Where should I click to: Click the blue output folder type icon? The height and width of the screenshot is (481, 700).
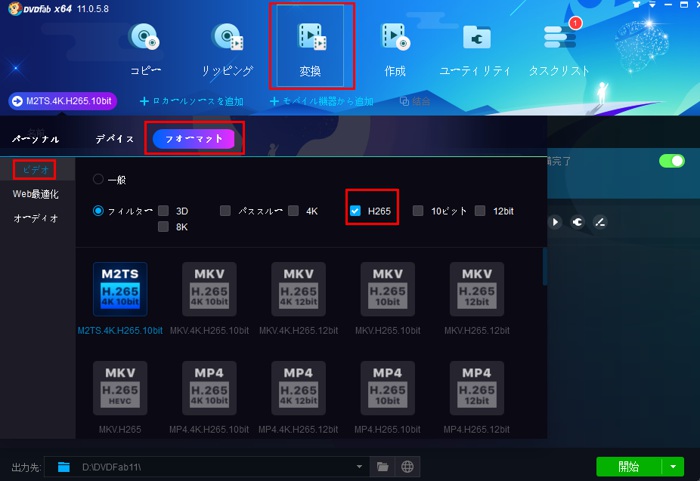point(64,467)
